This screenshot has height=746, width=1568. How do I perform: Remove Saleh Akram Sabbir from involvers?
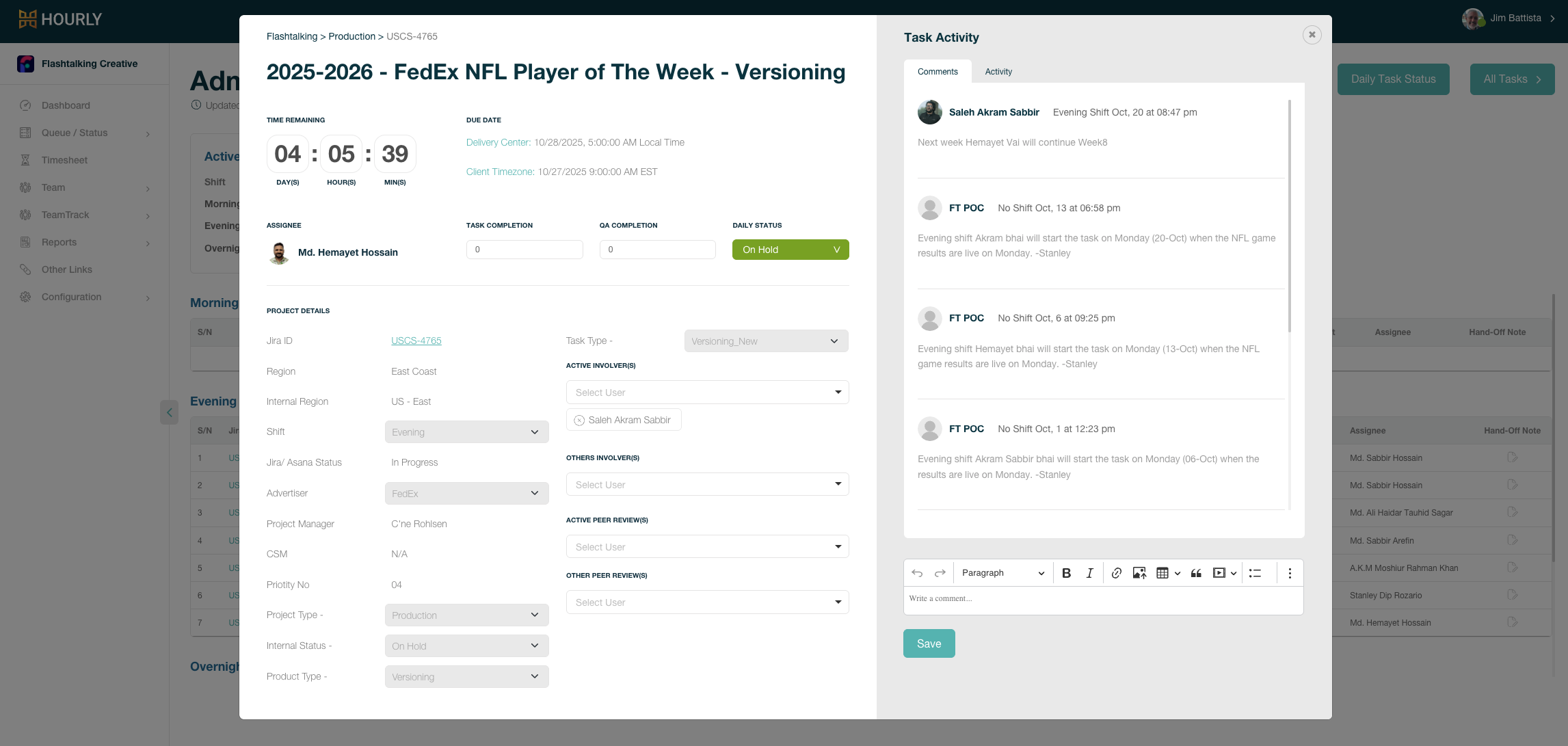pos(579,421)
